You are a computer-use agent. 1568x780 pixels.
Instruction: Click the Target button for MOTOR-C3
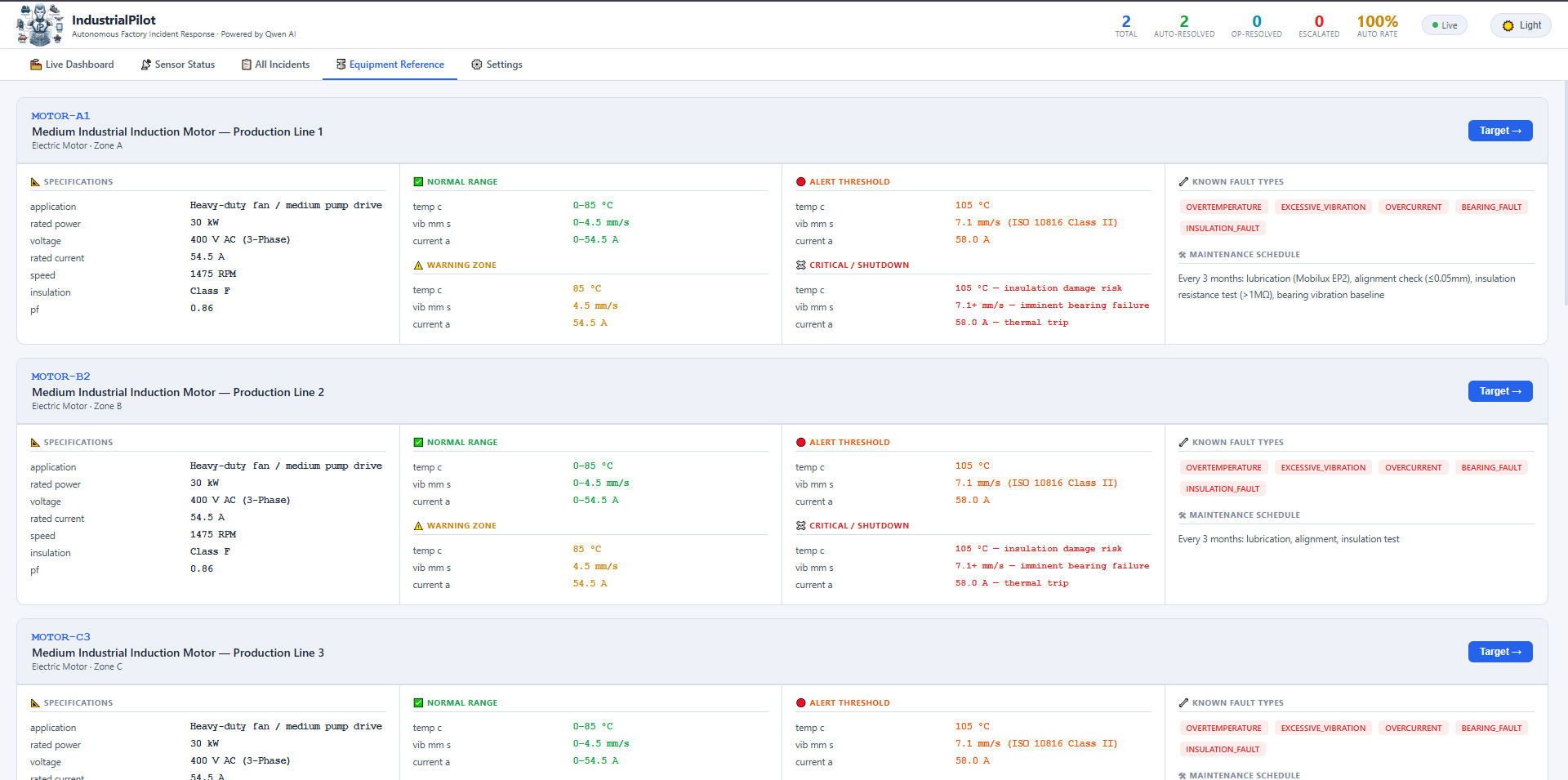1500,652
